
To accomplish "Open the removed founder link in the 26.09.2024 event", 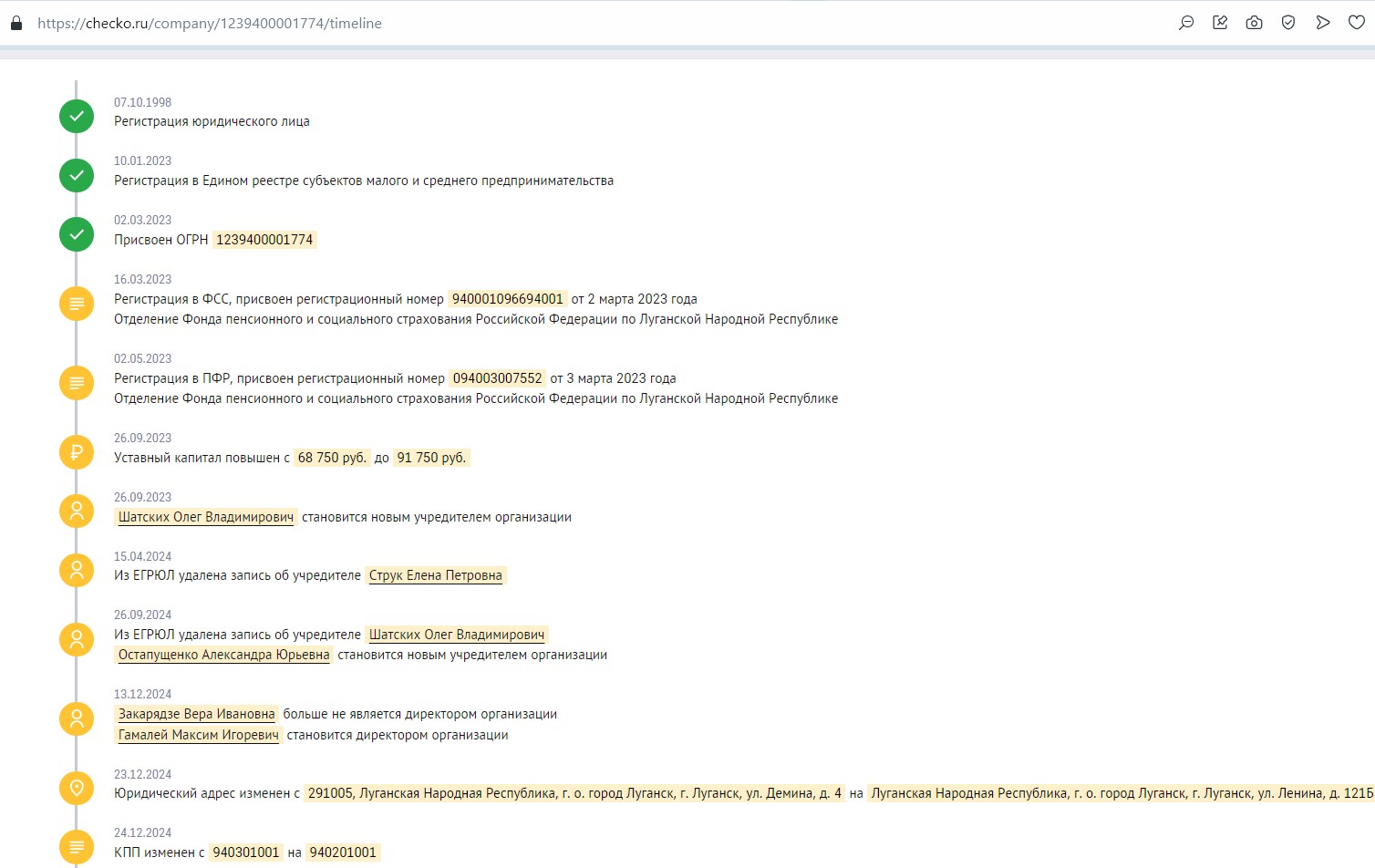I will point(457,635).
